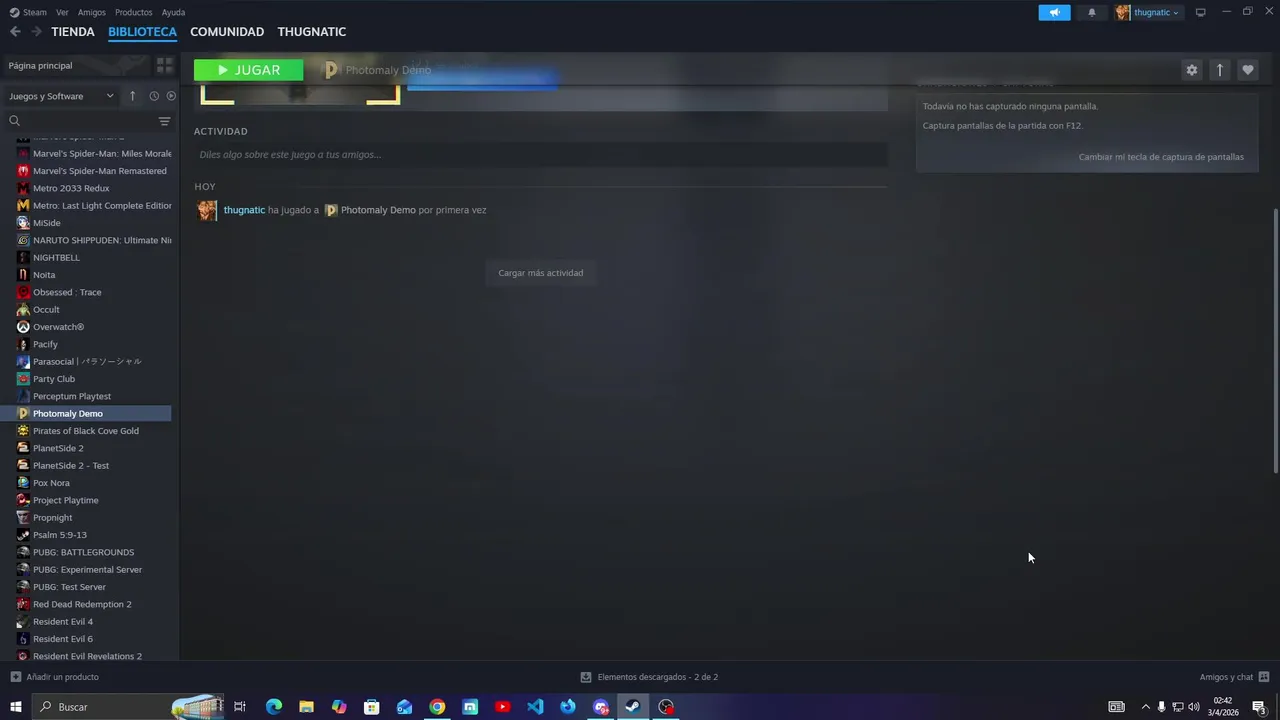Open the COMUNIDAD tab
This screenshot has width=1280, height=720.
click(227, 32)
